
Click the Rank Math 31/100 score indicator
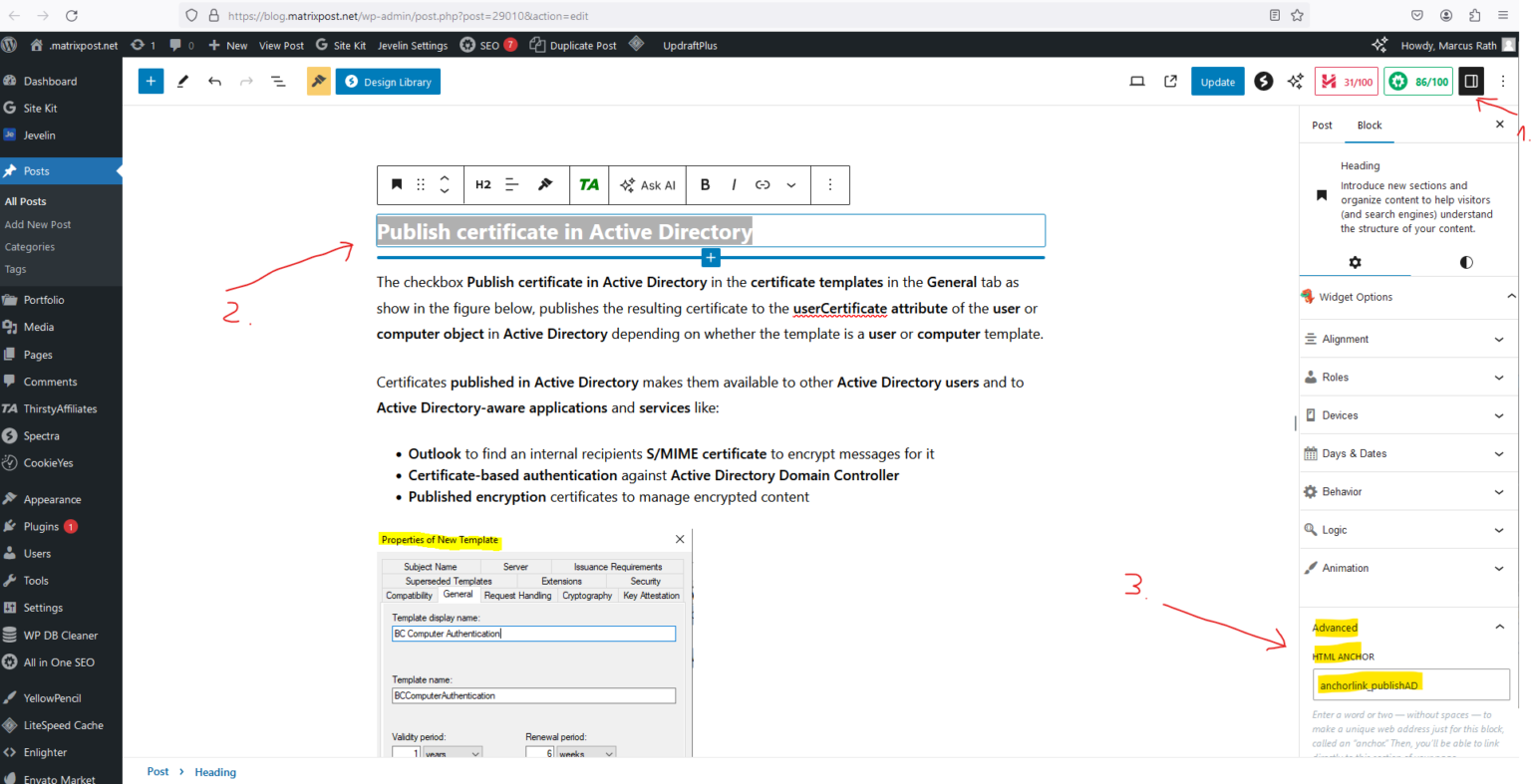tap(1346, 81)
